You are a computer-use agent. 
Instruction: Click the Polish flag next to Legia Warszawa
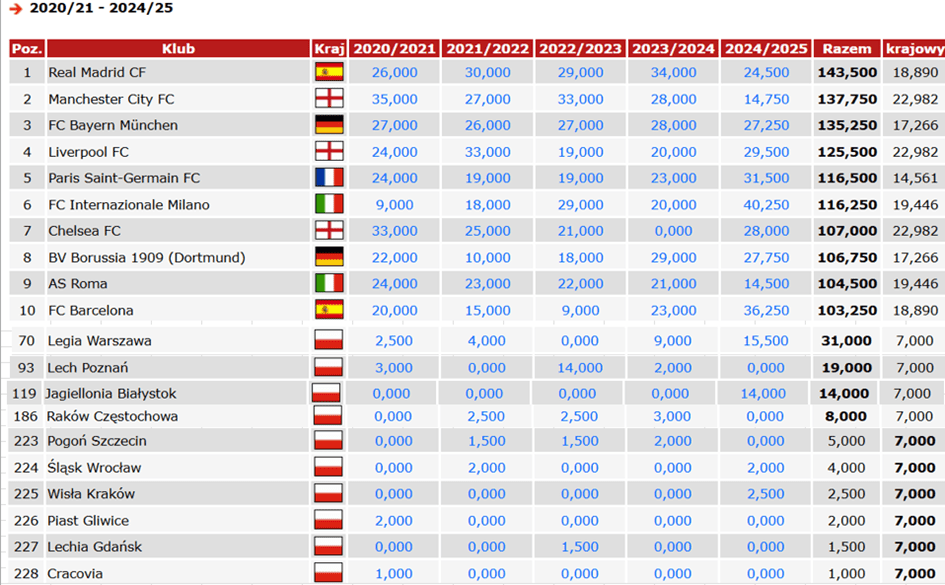(329, 341)
